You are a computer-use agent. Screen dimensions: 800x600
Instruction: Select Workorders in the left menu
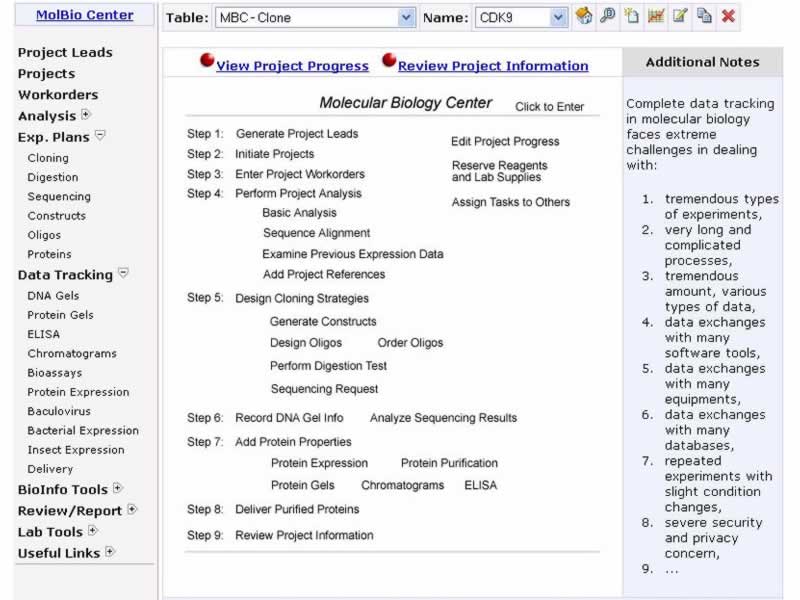[58, 95]
